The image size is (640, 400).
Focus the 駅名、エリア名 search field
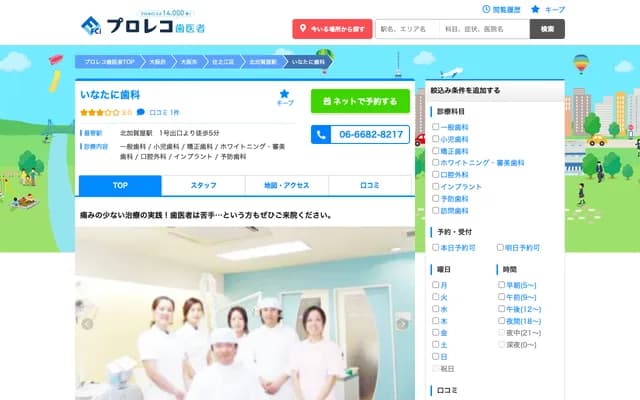pyautogui.click(x=407, y=29)
